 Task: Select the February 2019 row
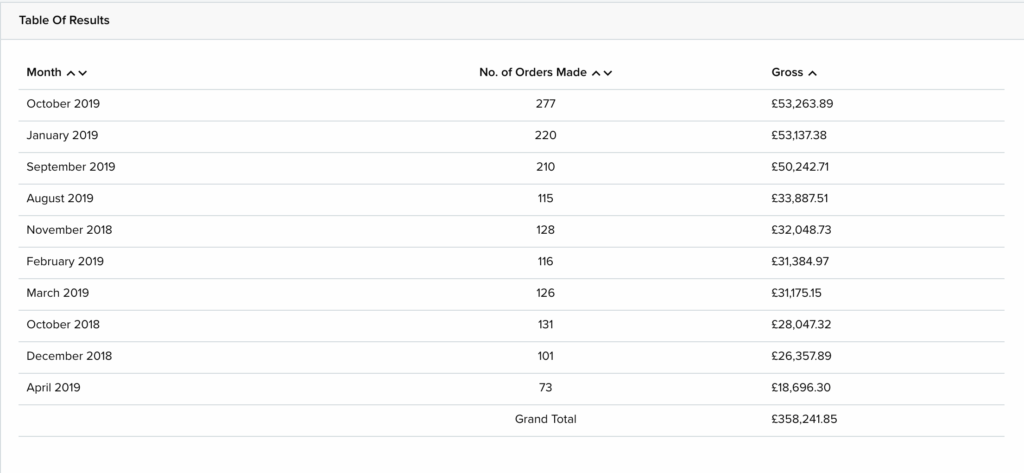[511, 262]
